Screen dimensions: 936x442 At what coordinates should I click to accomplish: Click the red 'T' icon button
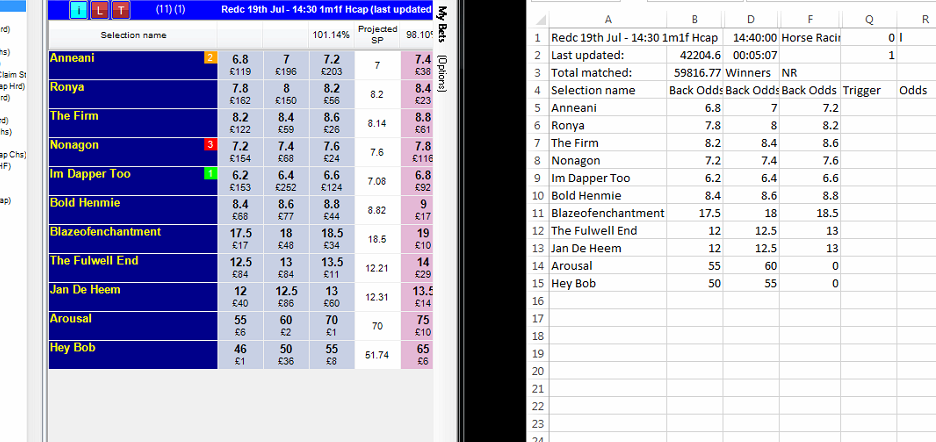120,10
